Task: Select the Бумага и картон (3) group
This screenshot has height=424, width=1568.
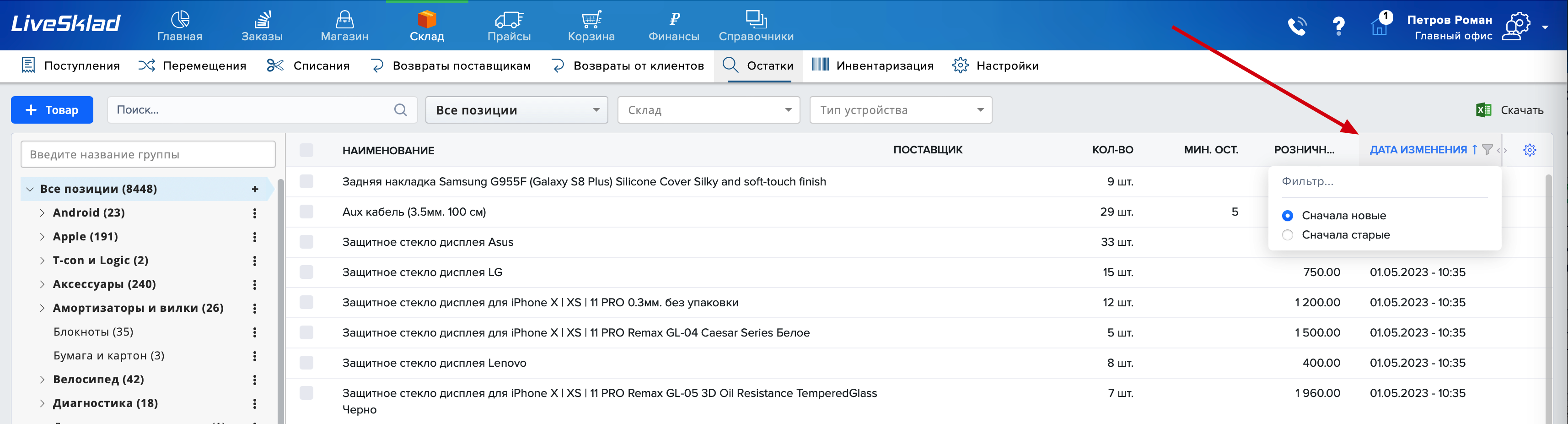Action: coord(109,356)
